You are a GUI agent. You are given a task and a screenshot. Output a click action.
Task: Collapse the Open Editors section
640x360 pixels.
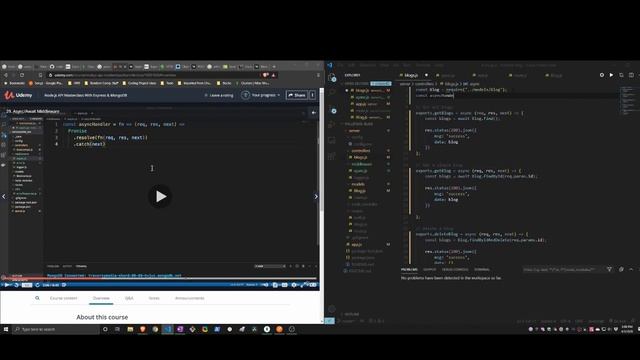point(356,84)
